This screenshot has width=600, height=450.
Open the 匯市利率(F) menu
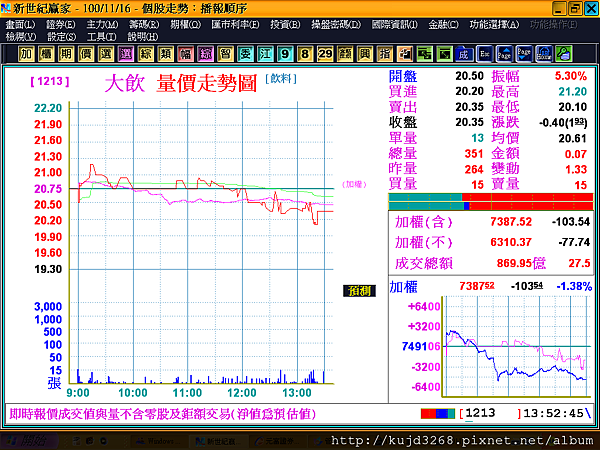235,24
